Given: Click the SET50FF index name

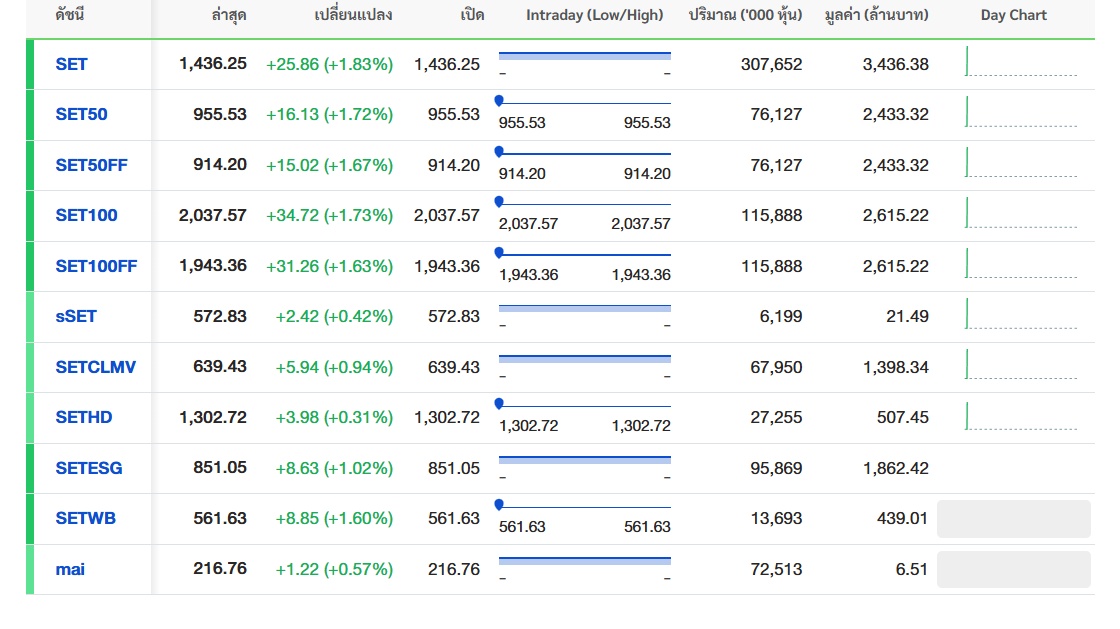Looking at the screenshot, I should [x=91, y=165].
